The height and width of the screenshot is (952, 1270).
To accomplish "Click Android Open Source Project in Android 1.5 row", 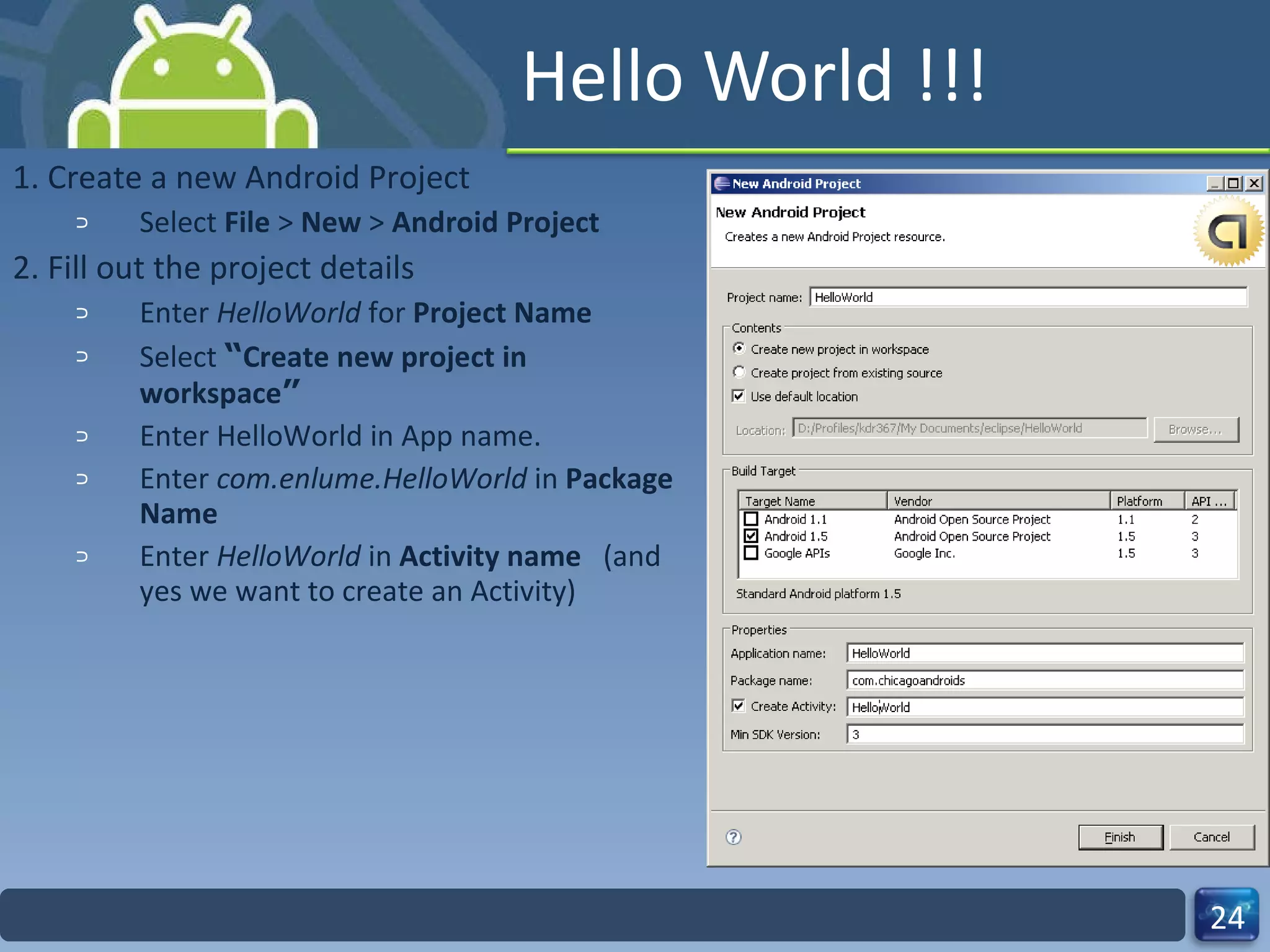I will pos(972,536).
